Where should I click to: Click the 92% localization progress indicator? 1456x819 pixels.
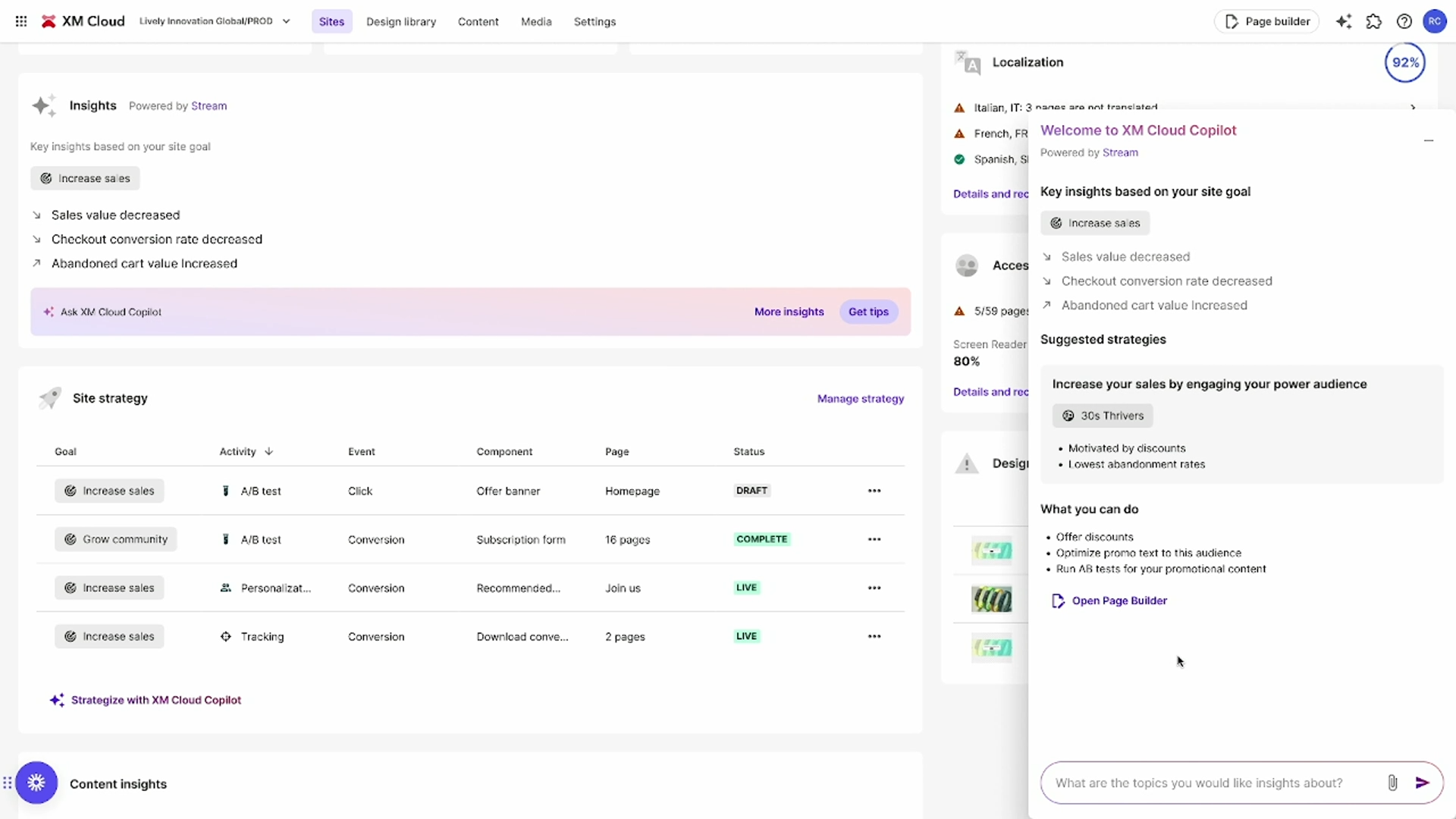coord(1405,62)
